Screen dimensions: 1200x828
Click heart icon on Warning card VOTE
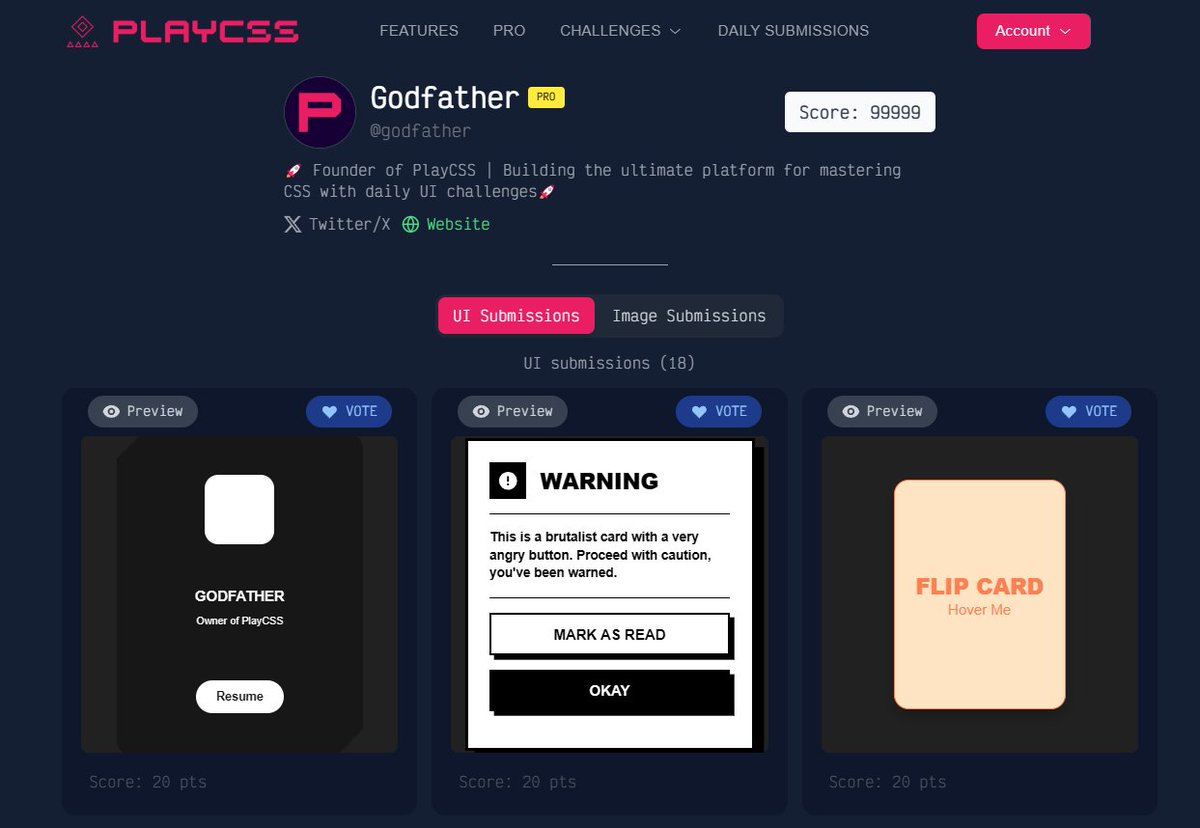(x=699, y=411)
